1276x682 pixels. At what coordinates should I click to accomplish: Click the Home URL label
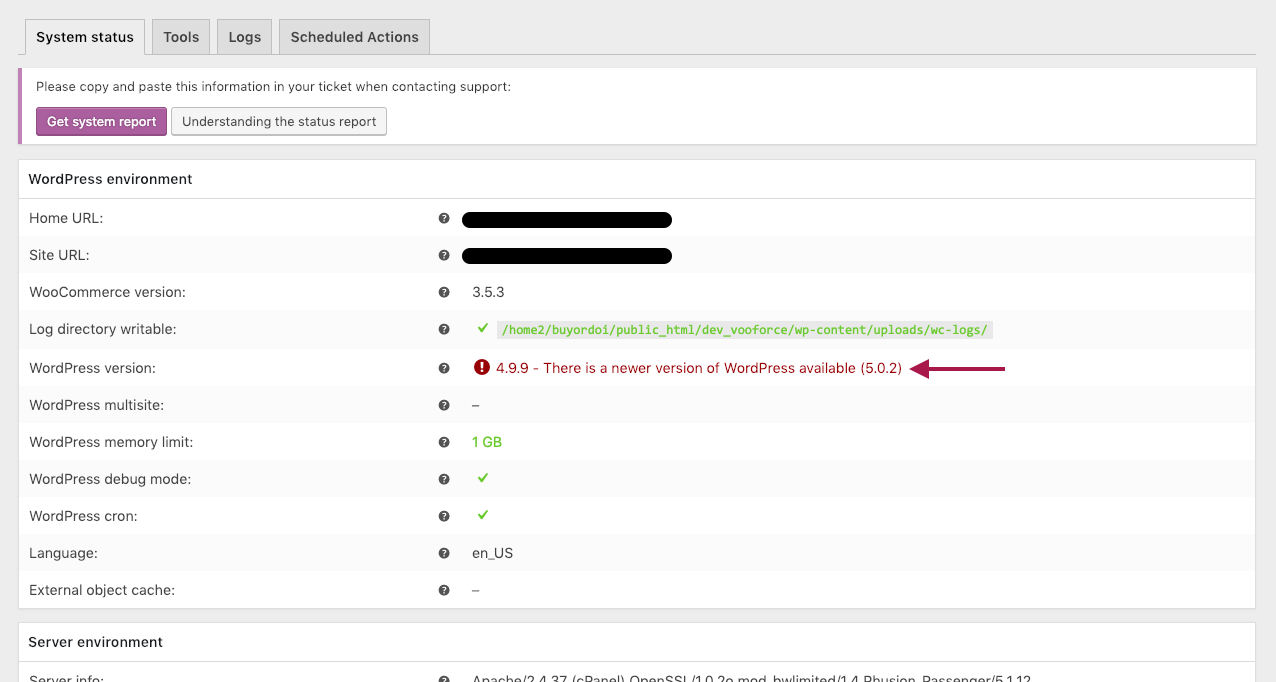66,218
